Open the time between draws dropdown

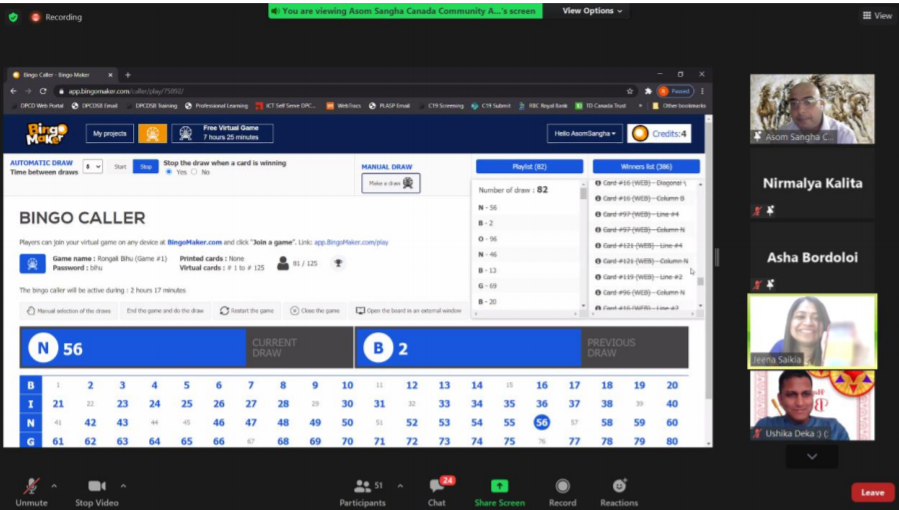click(92, 167)
